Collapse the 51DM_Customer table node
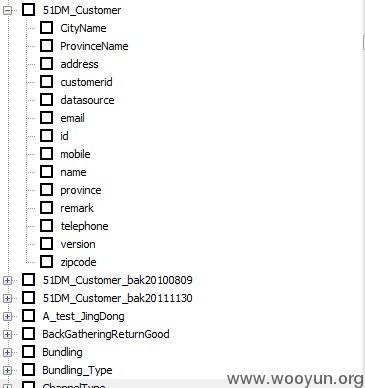 point(7,10)
